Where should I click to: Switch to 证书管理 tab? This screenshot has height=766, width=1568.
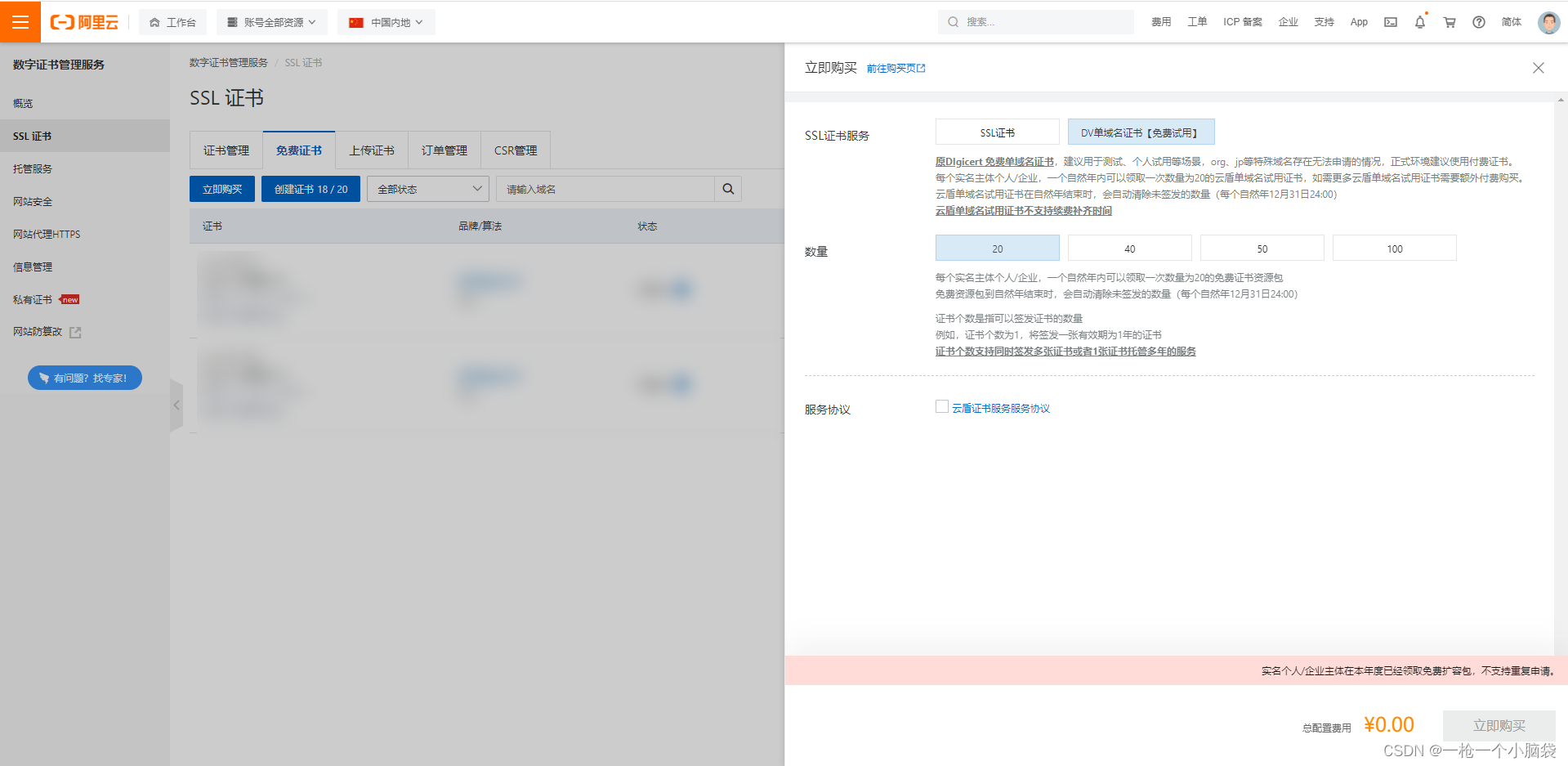[x=226, y=150]
